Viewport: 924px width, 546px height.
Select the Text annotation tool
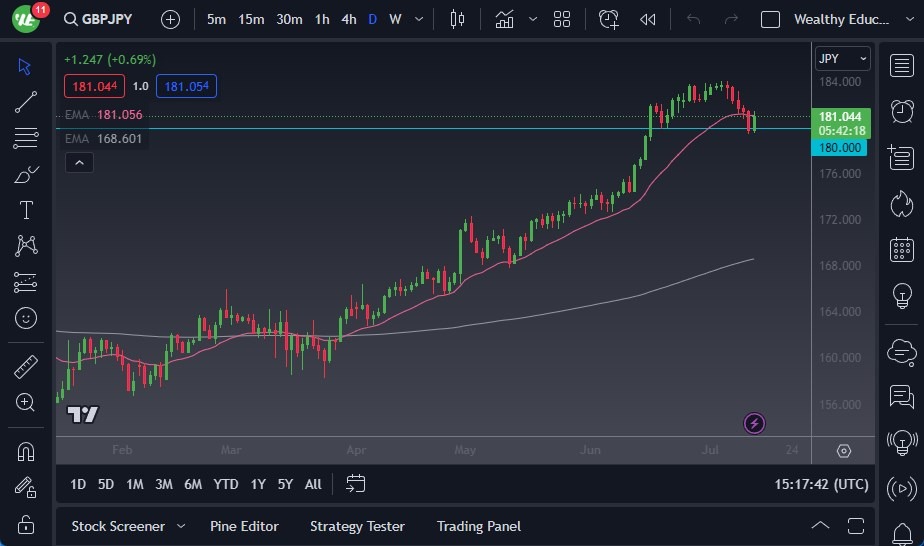click(26, 210)
